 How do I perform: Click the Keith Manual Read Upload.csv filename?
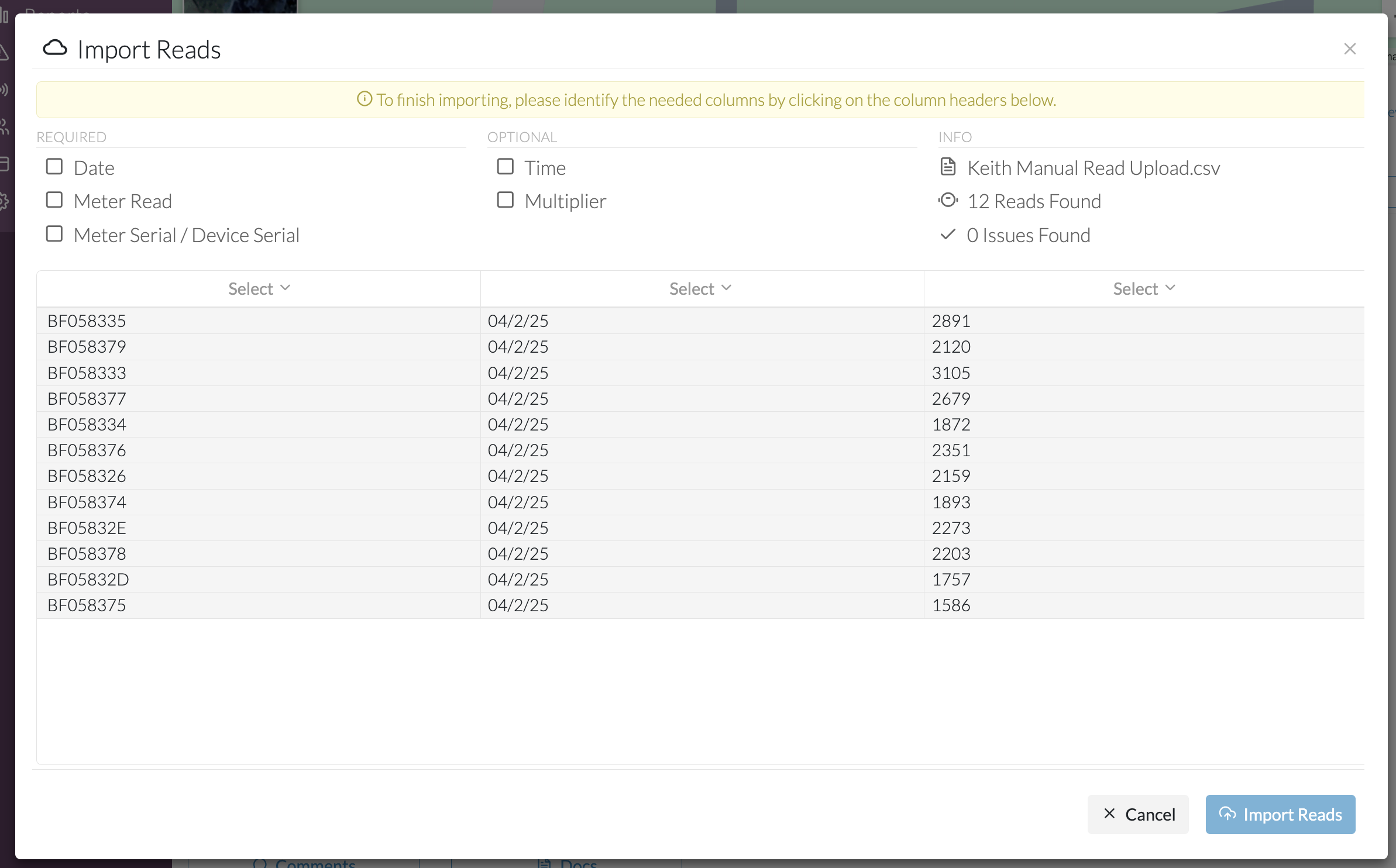(x=1094, y=168)
